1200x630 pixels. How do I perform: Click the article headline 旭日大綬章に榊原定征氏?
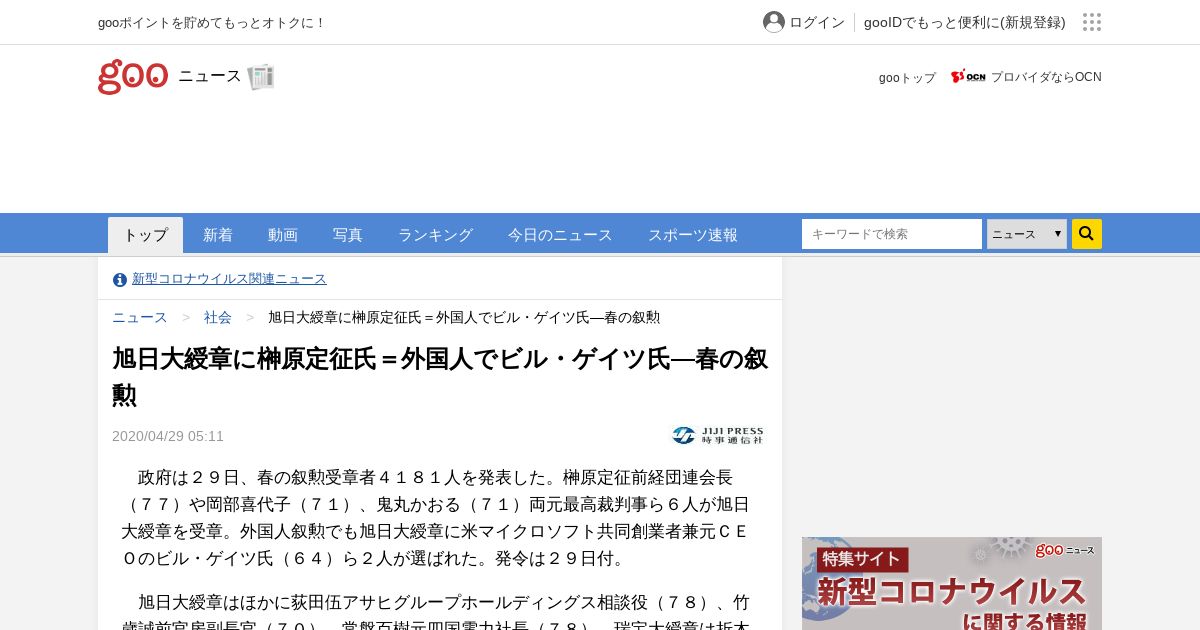[x=440, y=377]
